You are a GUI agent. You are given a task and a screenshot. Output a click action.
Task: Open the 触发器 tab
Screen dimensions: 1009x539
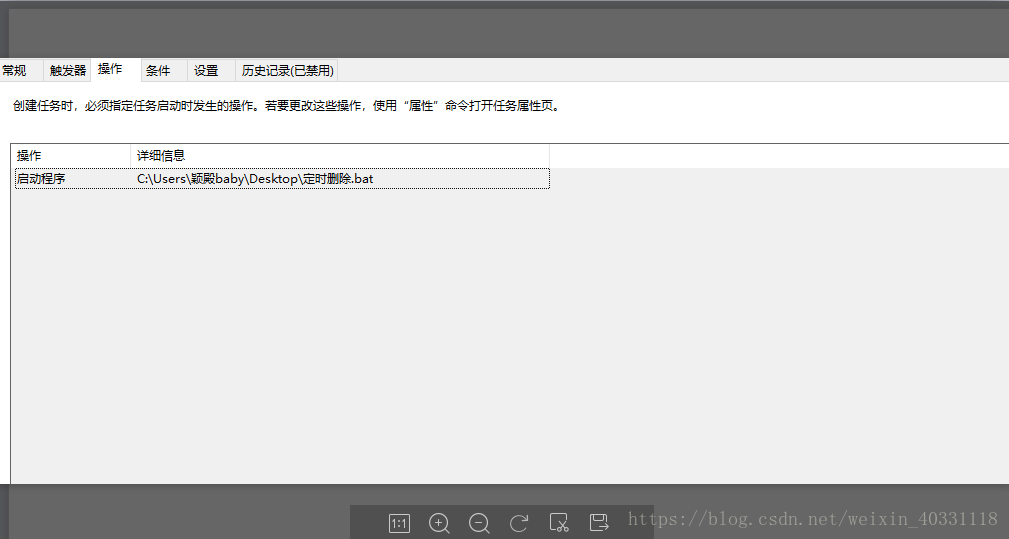tap(68, 71)
